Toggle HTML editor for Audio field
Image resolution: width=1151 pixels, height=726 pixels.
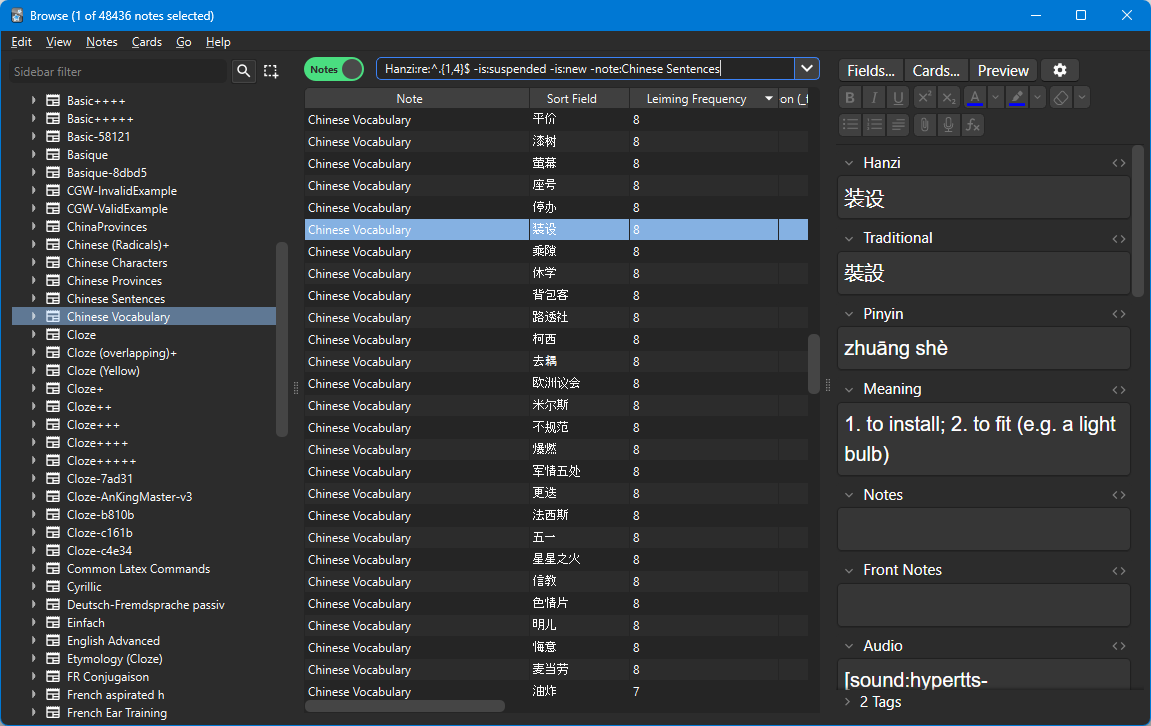(1119, 646)
